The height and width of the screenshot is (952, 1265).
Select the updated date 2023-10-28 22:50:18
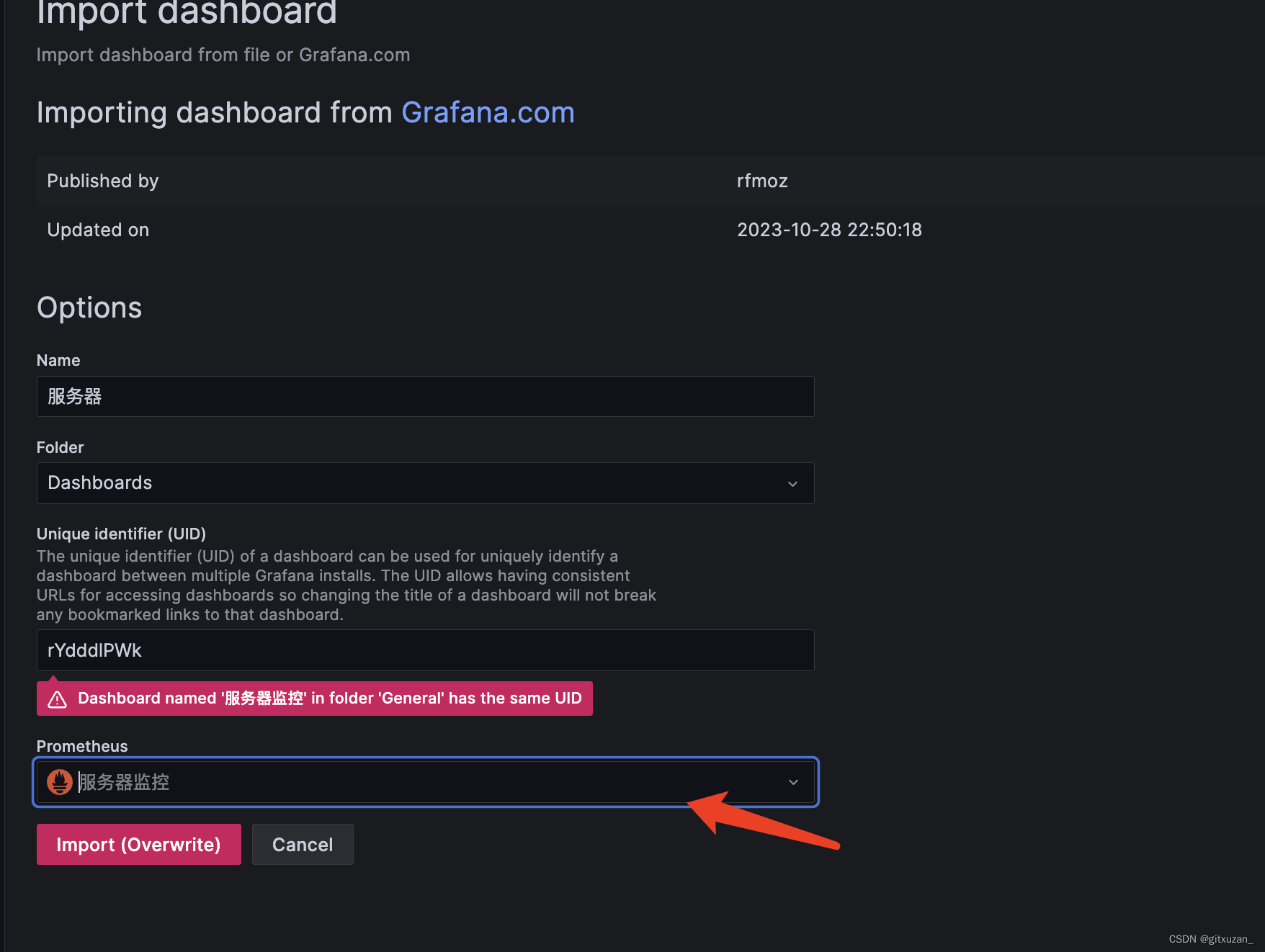829,230
